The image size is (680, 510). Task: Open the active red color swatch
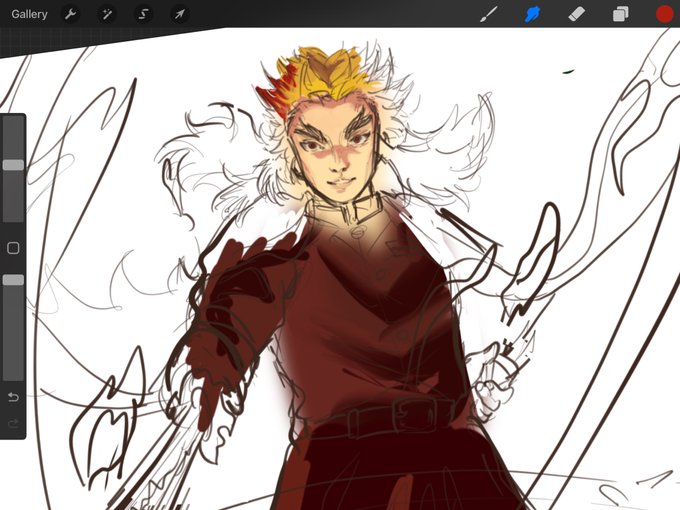coord(664,14)
